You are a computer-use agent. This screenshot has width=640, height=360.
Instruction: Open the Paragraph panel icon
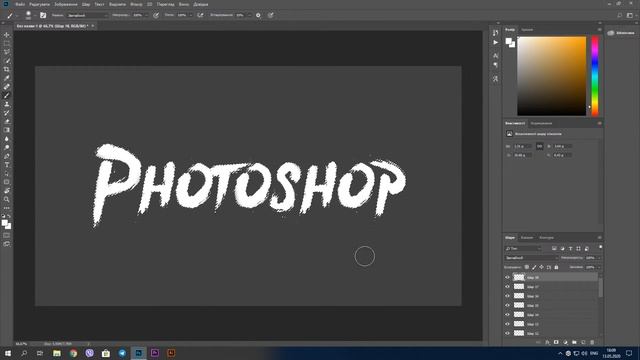click(496, 65)
